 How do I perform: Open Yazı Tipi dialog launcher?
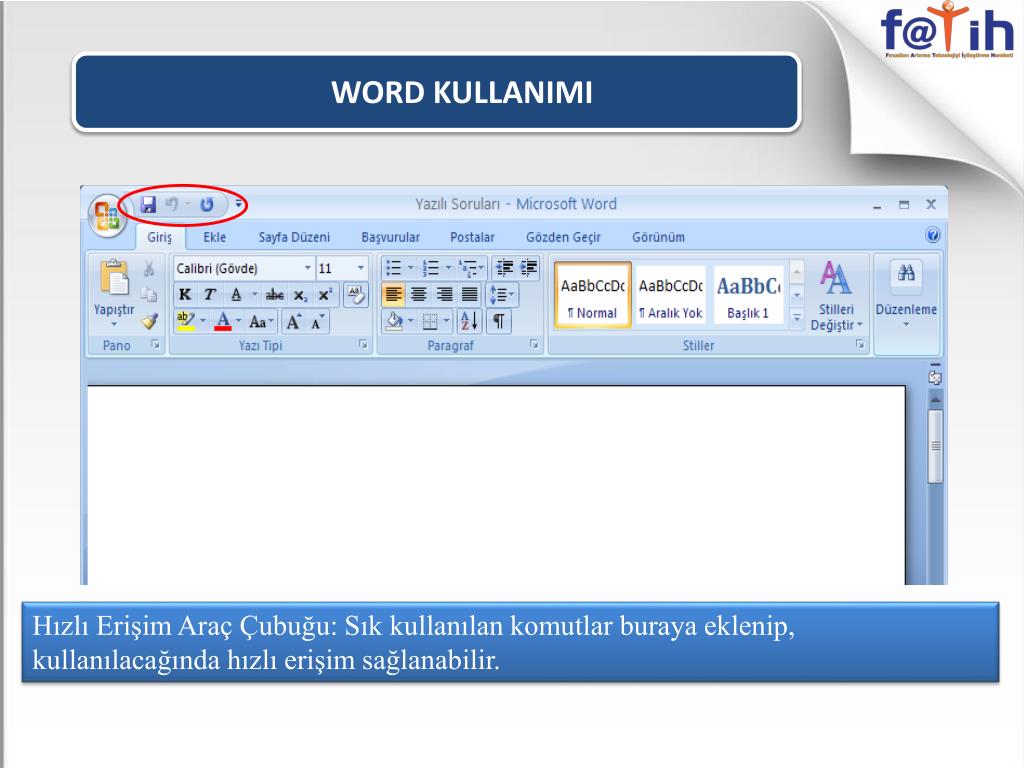tap(363, 344)
